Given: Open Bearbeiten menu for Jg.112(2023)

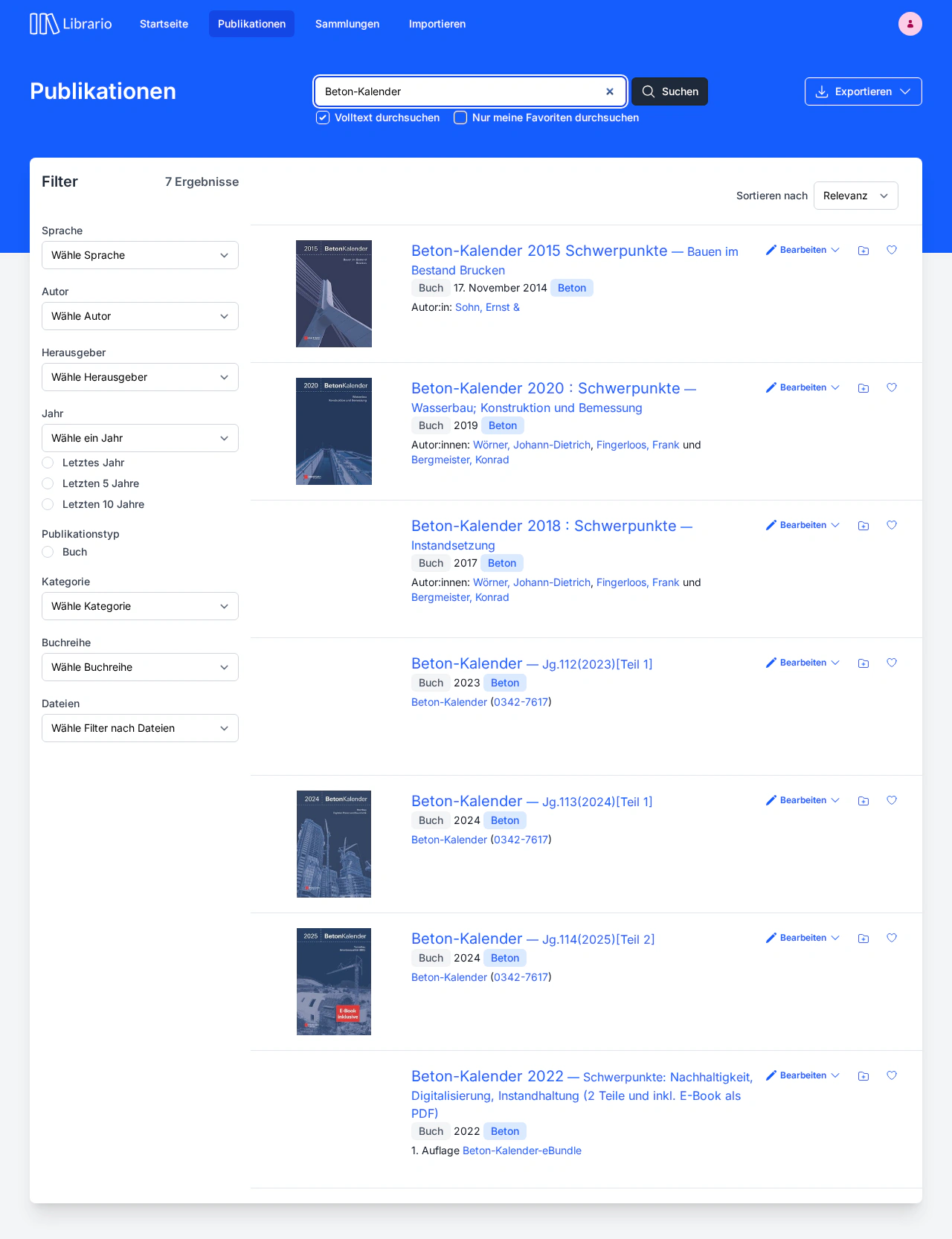Looking at the screenshot, I should (x=803, y=663).
